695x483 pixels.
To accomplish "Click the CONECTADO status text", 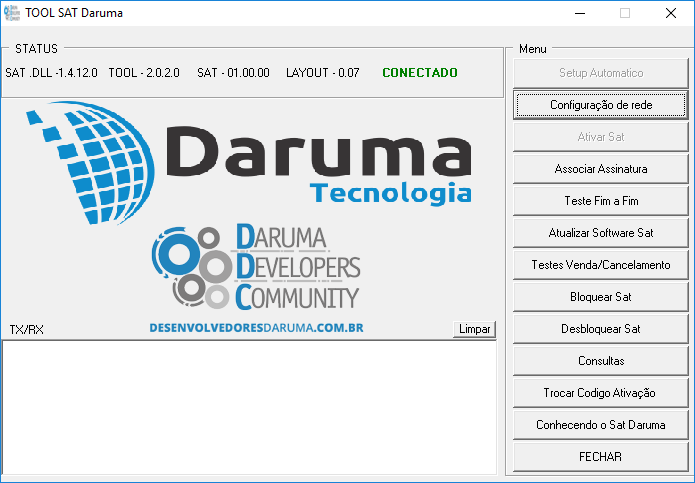I will pos(420,73).
